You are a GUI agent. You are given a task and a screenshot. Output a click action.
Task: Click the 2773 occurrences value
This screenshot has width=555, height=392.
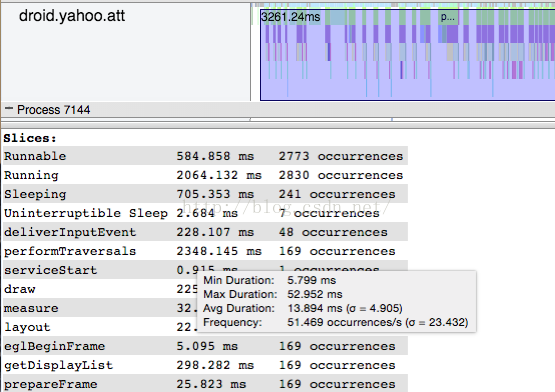click(x=341, y=156)
